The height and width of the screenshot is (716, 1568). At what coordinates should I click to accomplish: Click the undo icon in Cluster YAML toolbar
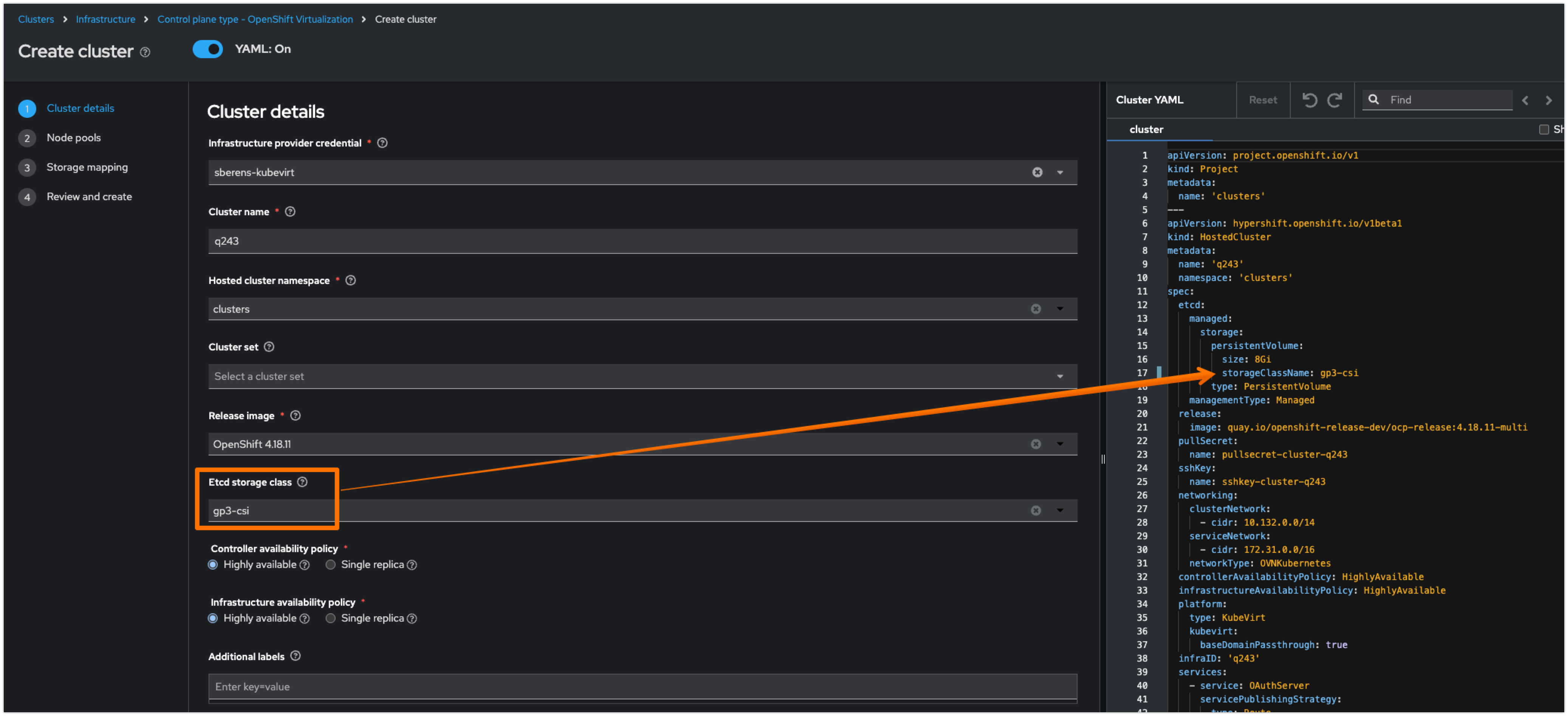pyautogui.click(x=1309, y=100)
